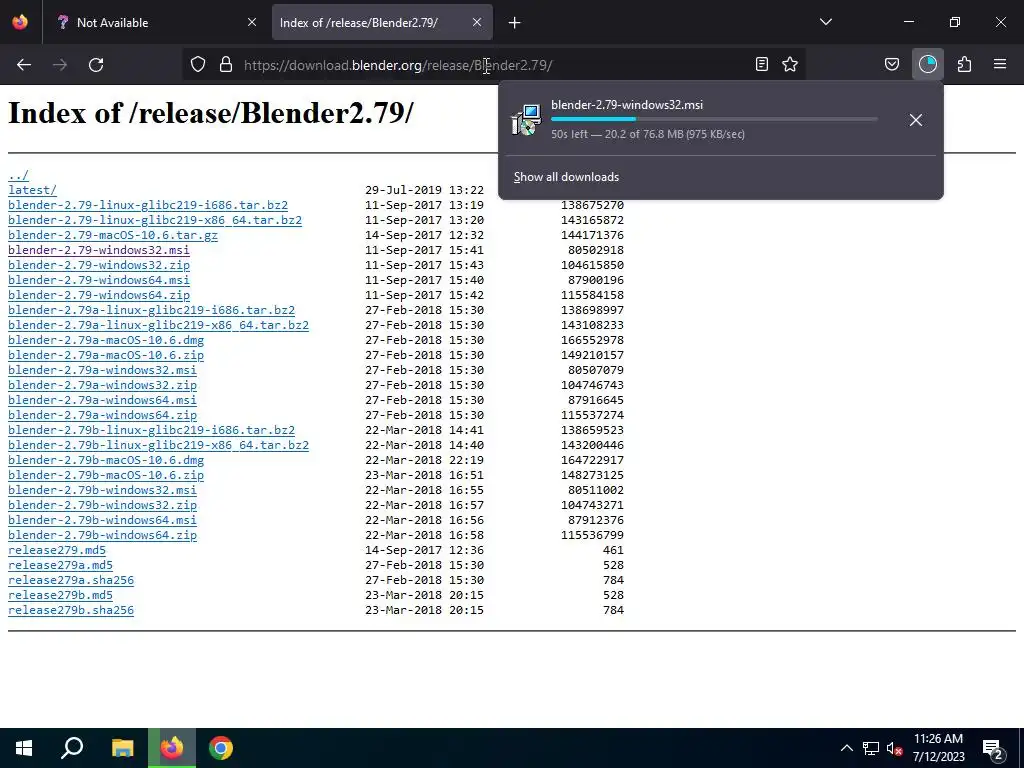Click blender-2.79a-windows64.zip link
Viewport: 1024px width, 768px height.
click(103, 415)
